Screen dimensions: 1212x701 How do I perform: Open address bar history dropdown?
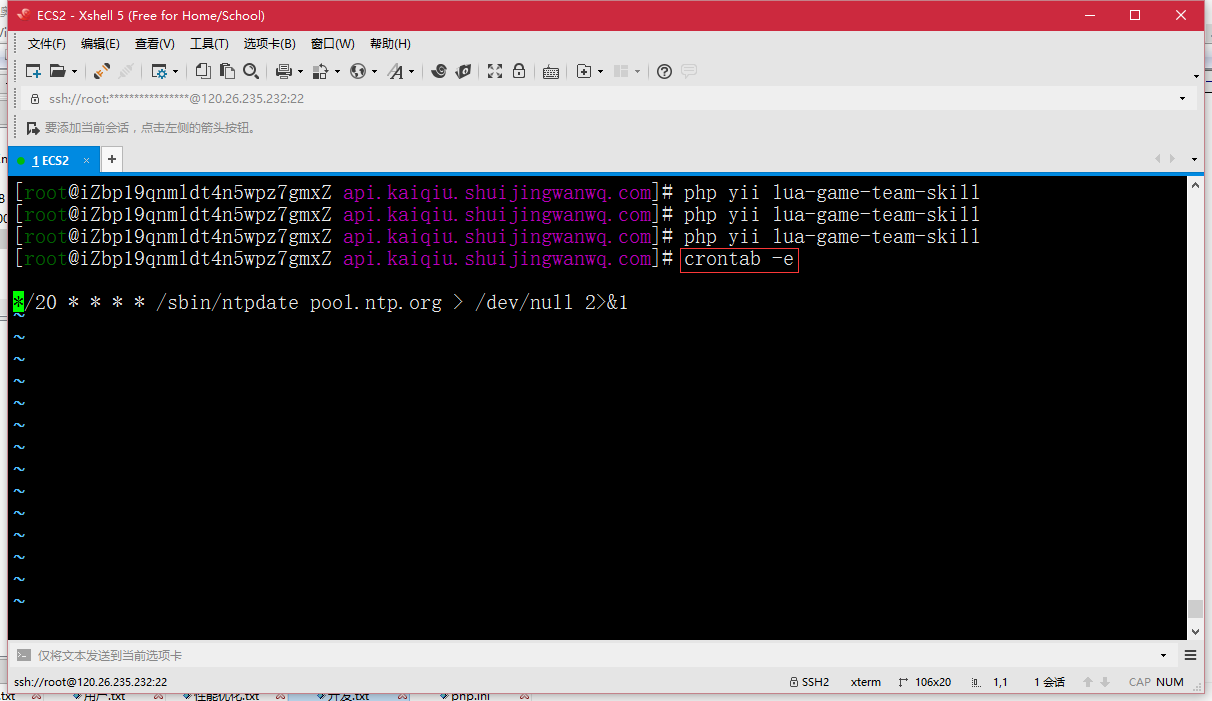pyautogui.click(x=1182, y=99)
